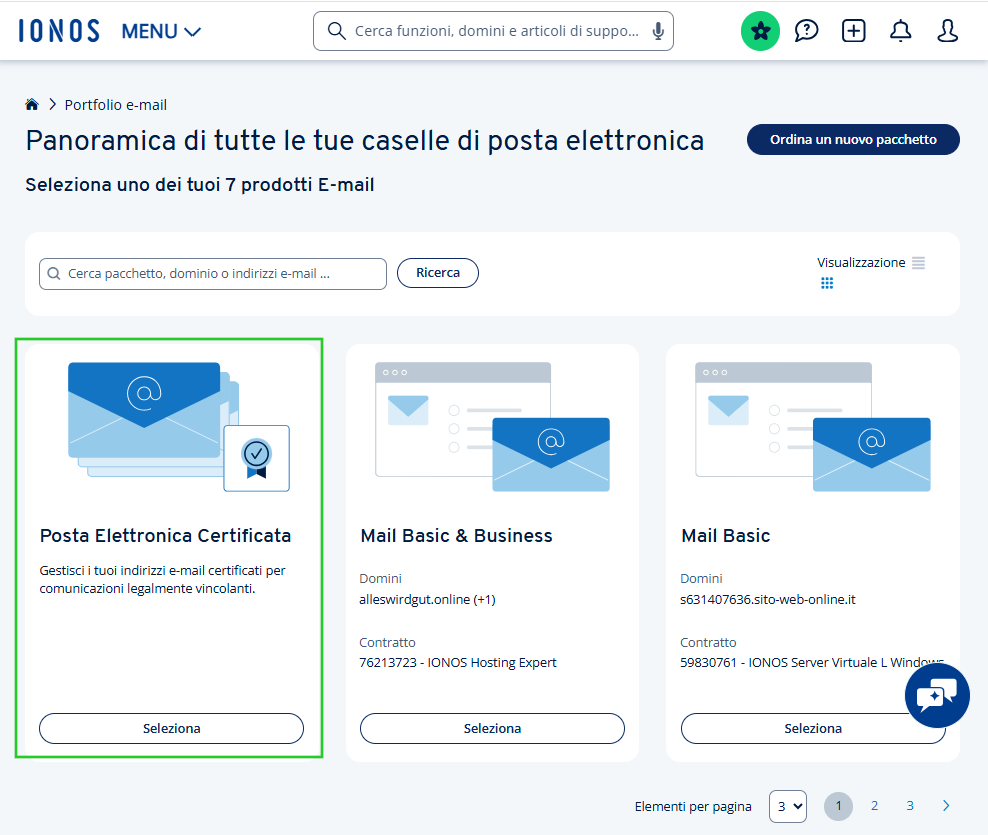Click the Posta Elettronica Certificata illustration
Image resolution: width=988 pixels, height=835 pixels.
(179, 427)
